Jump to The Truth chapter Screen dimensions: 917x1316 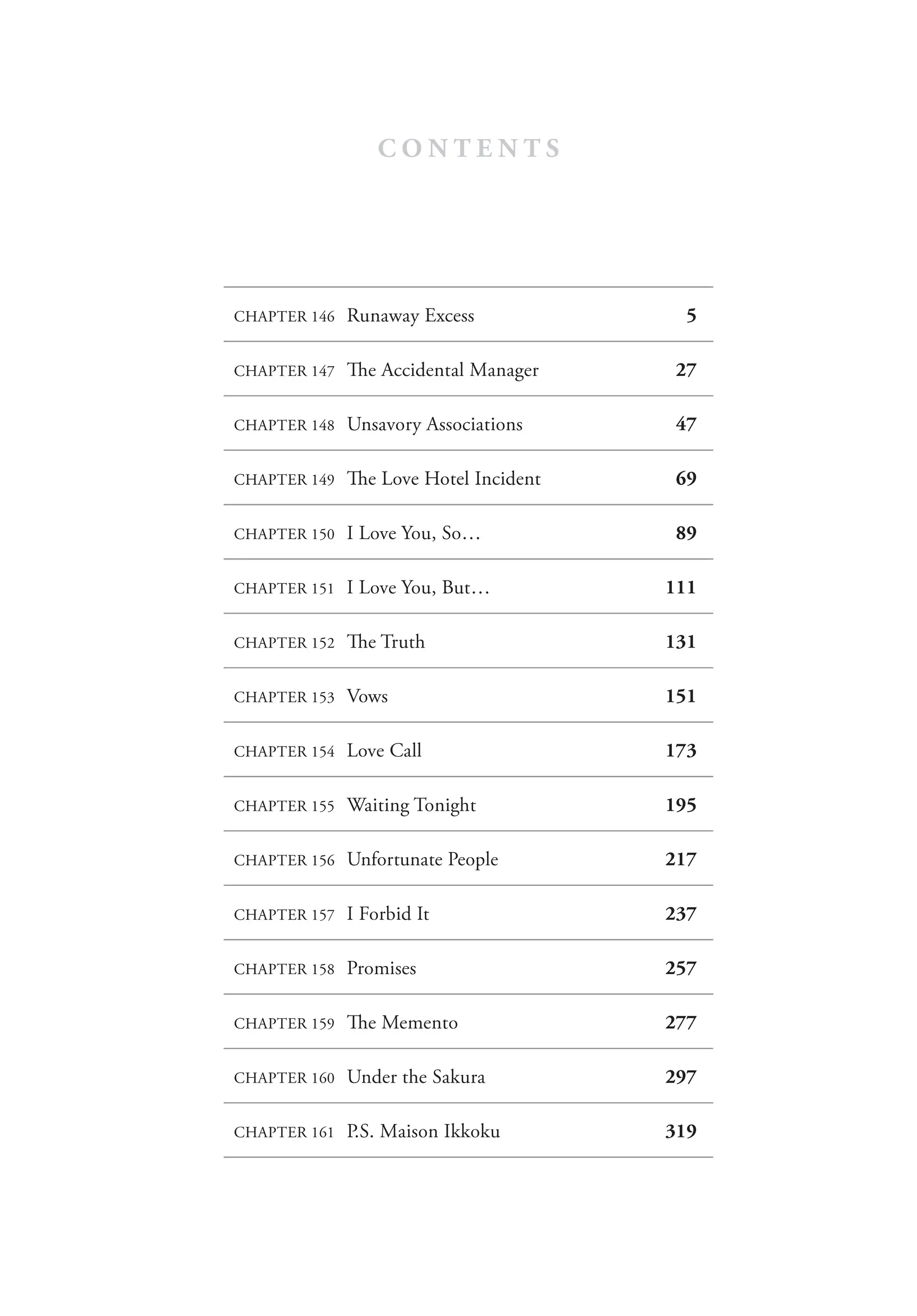468,642
